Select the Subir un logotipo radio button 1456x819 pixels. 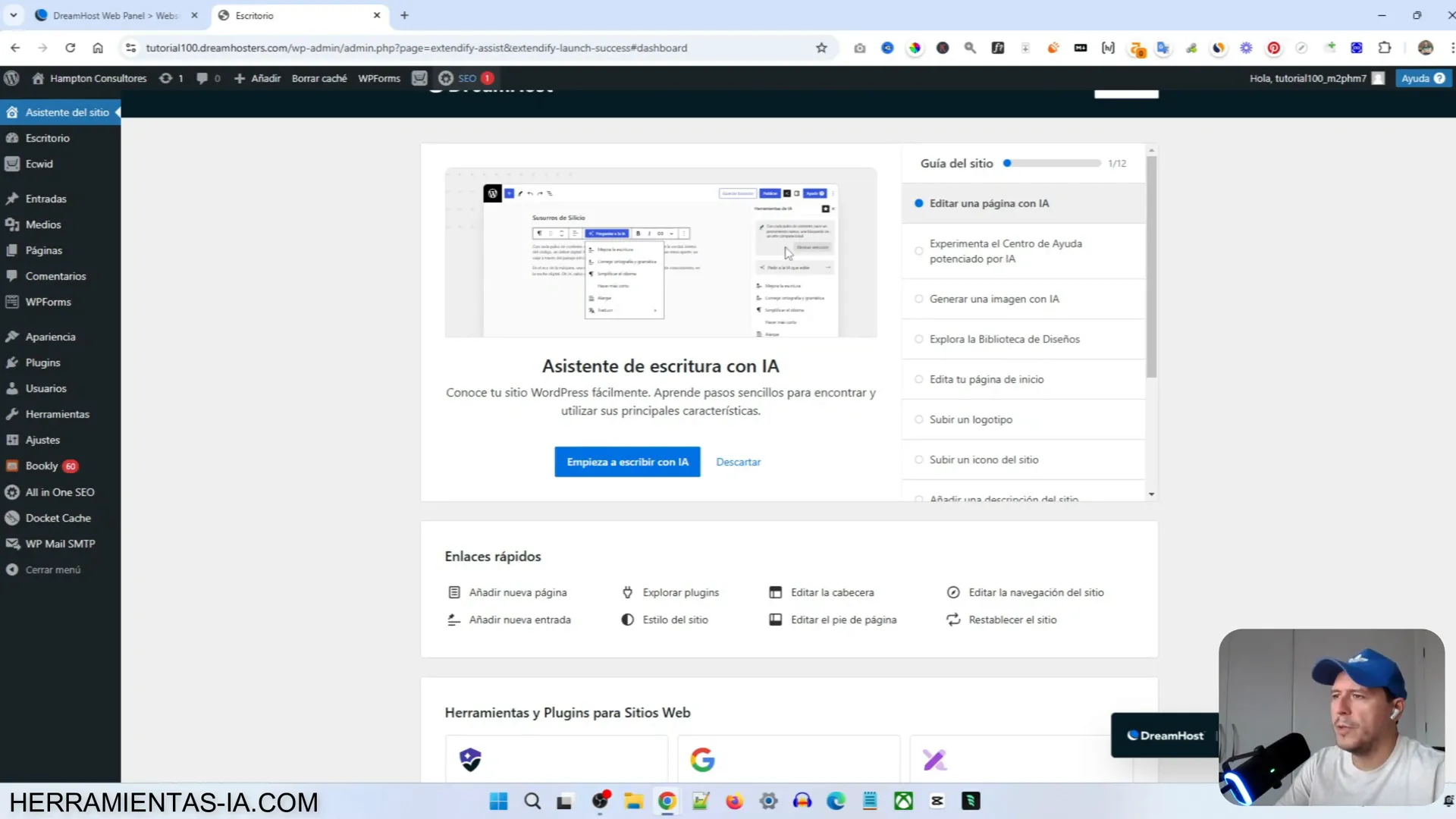918,419
